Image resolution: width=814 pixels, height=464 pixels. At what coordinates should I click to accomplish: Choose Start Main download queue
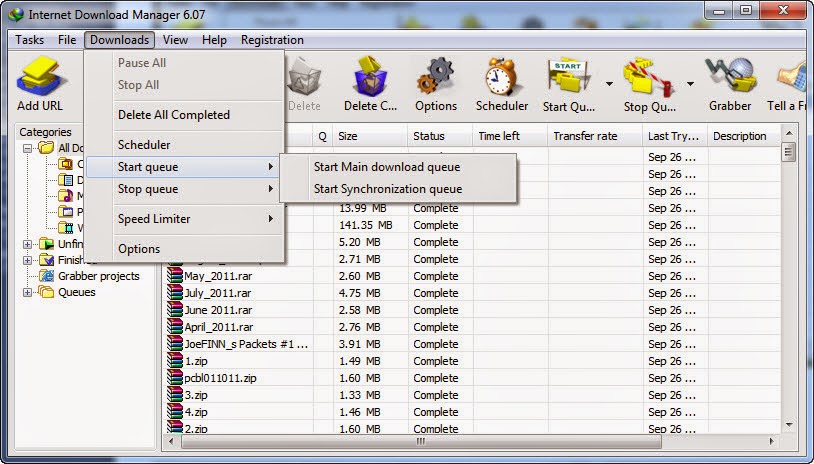pyautogui.click(x=398, y=167)
